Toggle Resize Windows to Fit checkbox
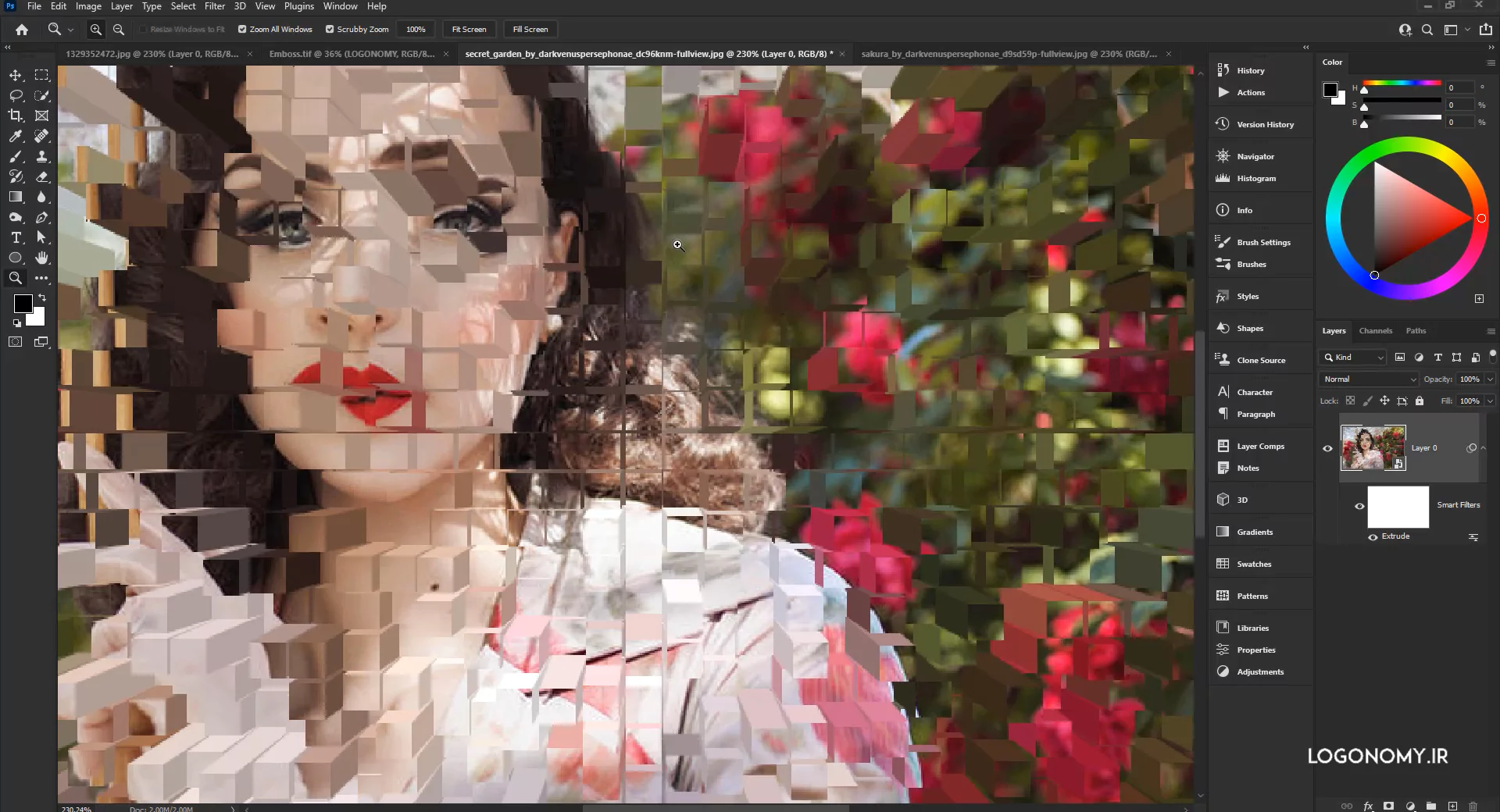 click(143, 29)
